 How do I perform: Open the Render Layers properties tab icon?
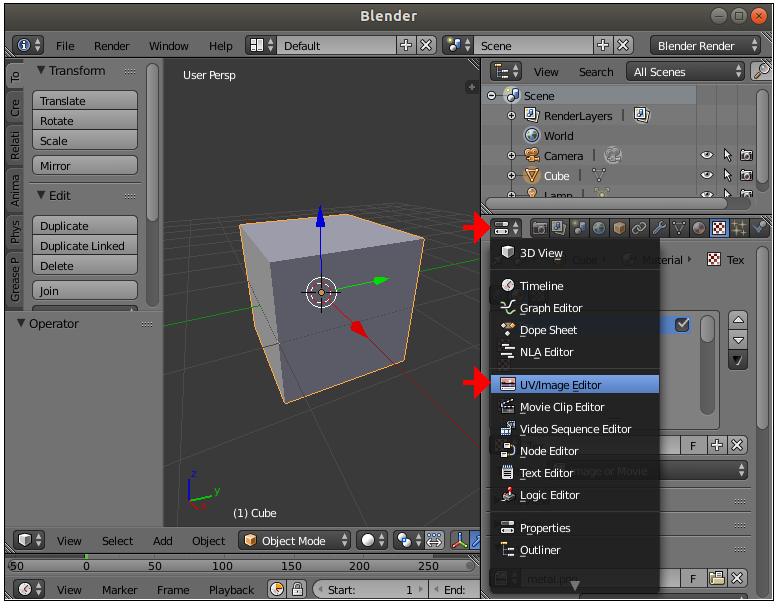tap(559, 228)
